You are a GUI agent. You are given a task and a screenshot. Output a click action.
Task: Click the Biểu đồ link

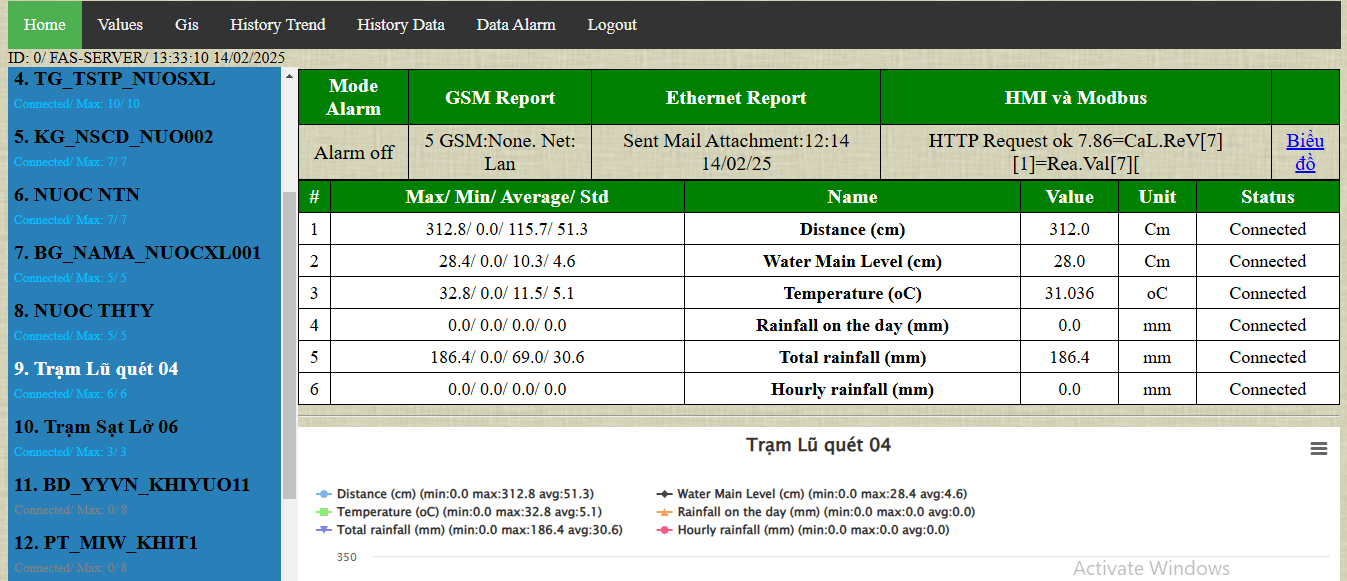click(x=1304, y=152)
